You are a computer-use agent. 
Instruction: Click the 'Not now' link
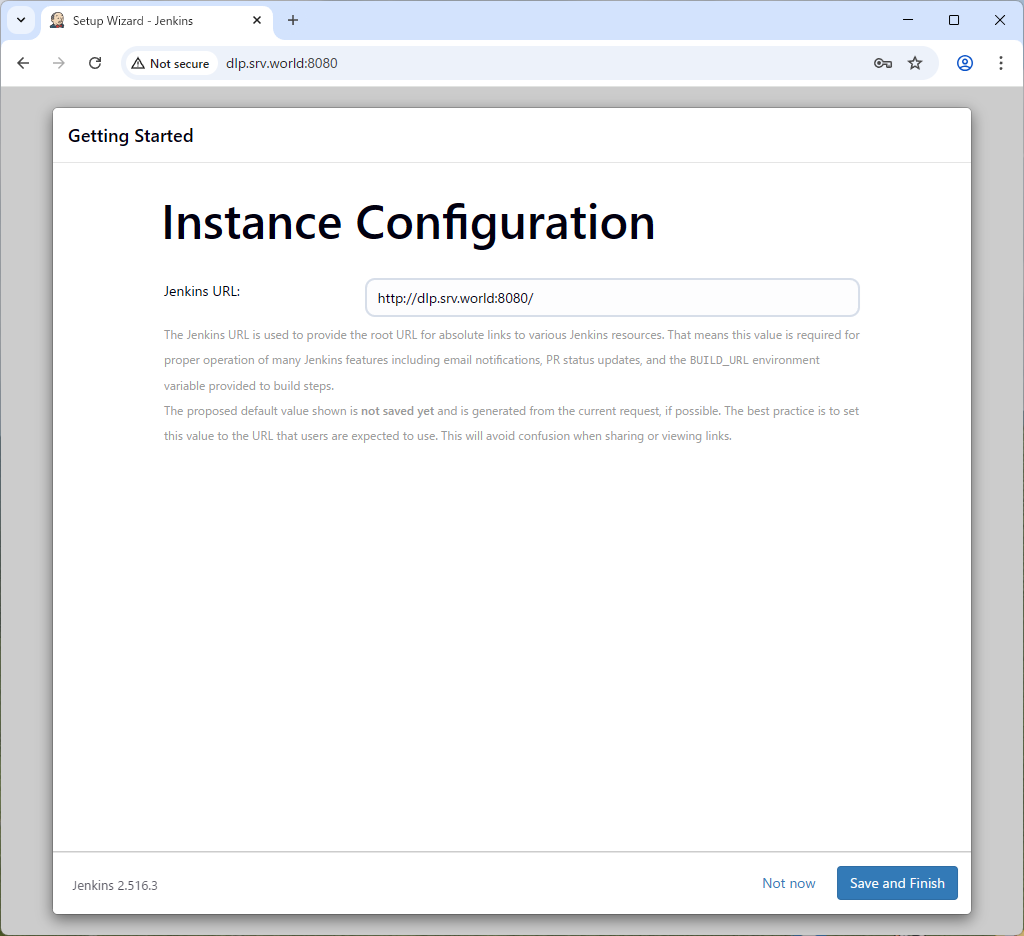click(789, 883)
